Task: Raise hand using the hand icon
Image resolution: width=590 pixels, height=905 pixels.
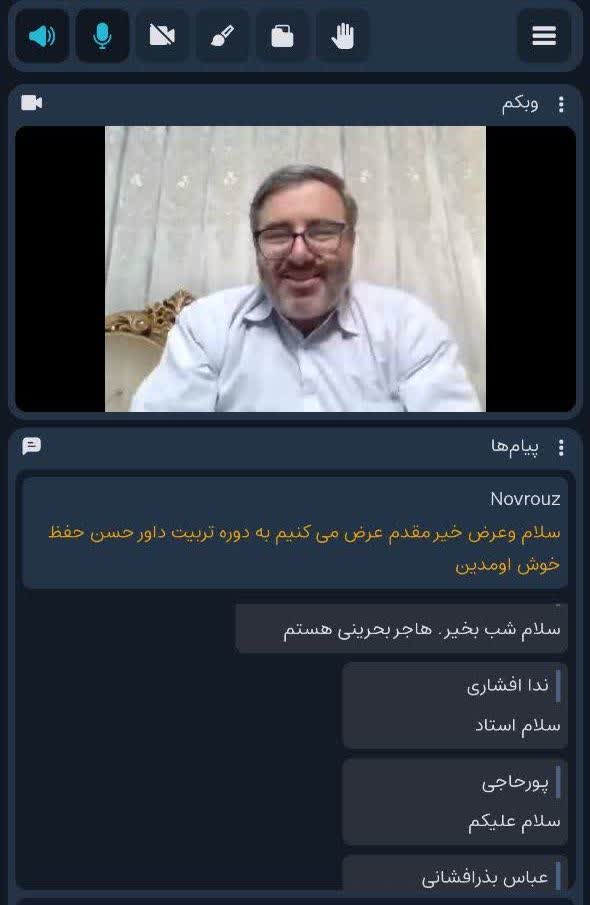Action: [342, 36]
